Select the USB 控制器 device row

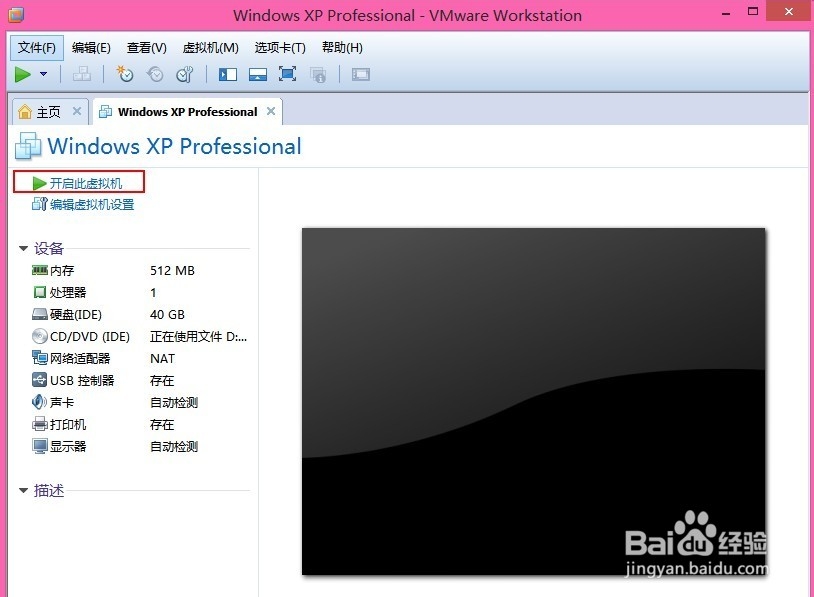(x=140, y=381)
